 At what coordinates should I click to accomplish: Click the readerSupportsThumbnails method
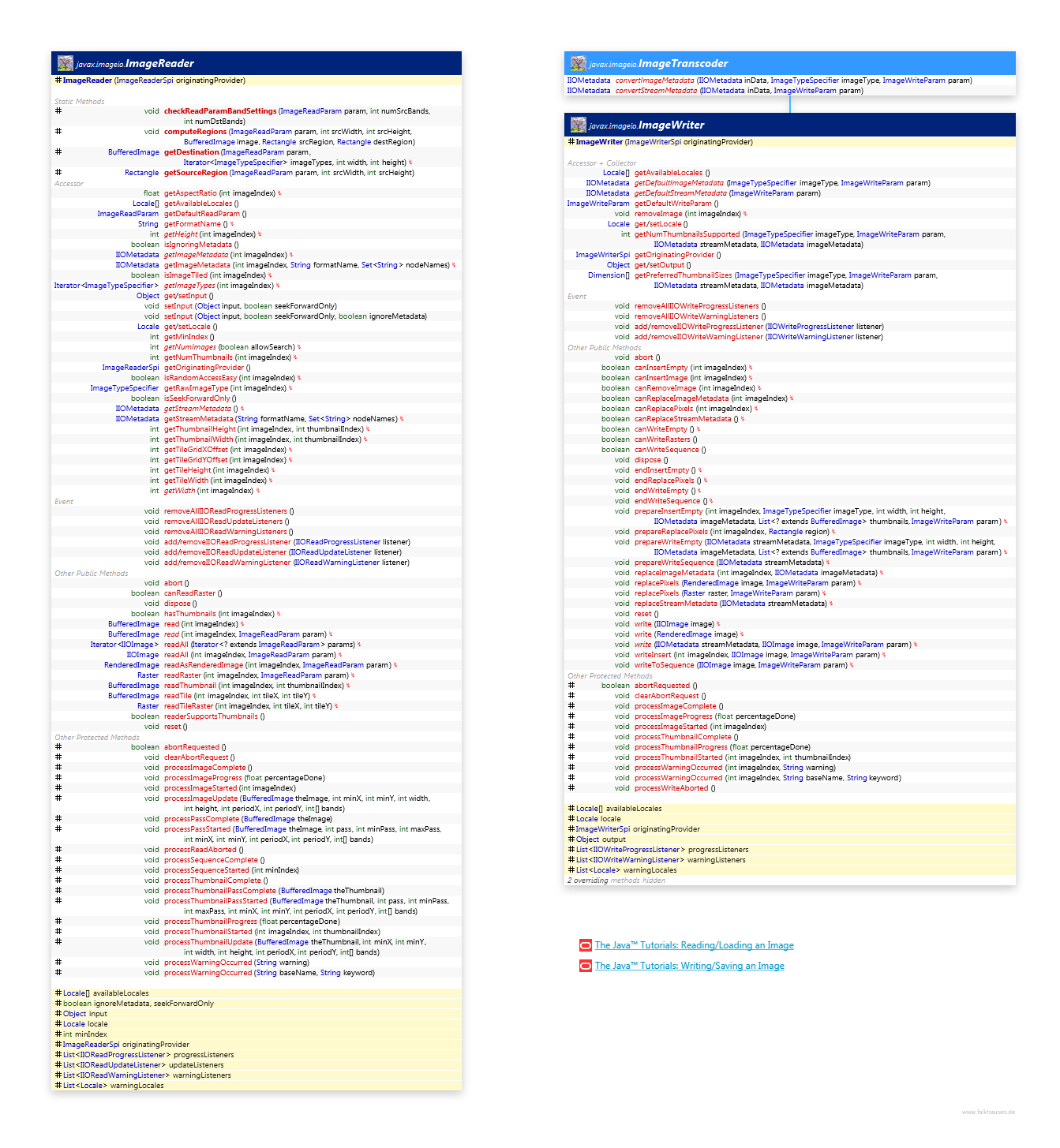point(211,716)
